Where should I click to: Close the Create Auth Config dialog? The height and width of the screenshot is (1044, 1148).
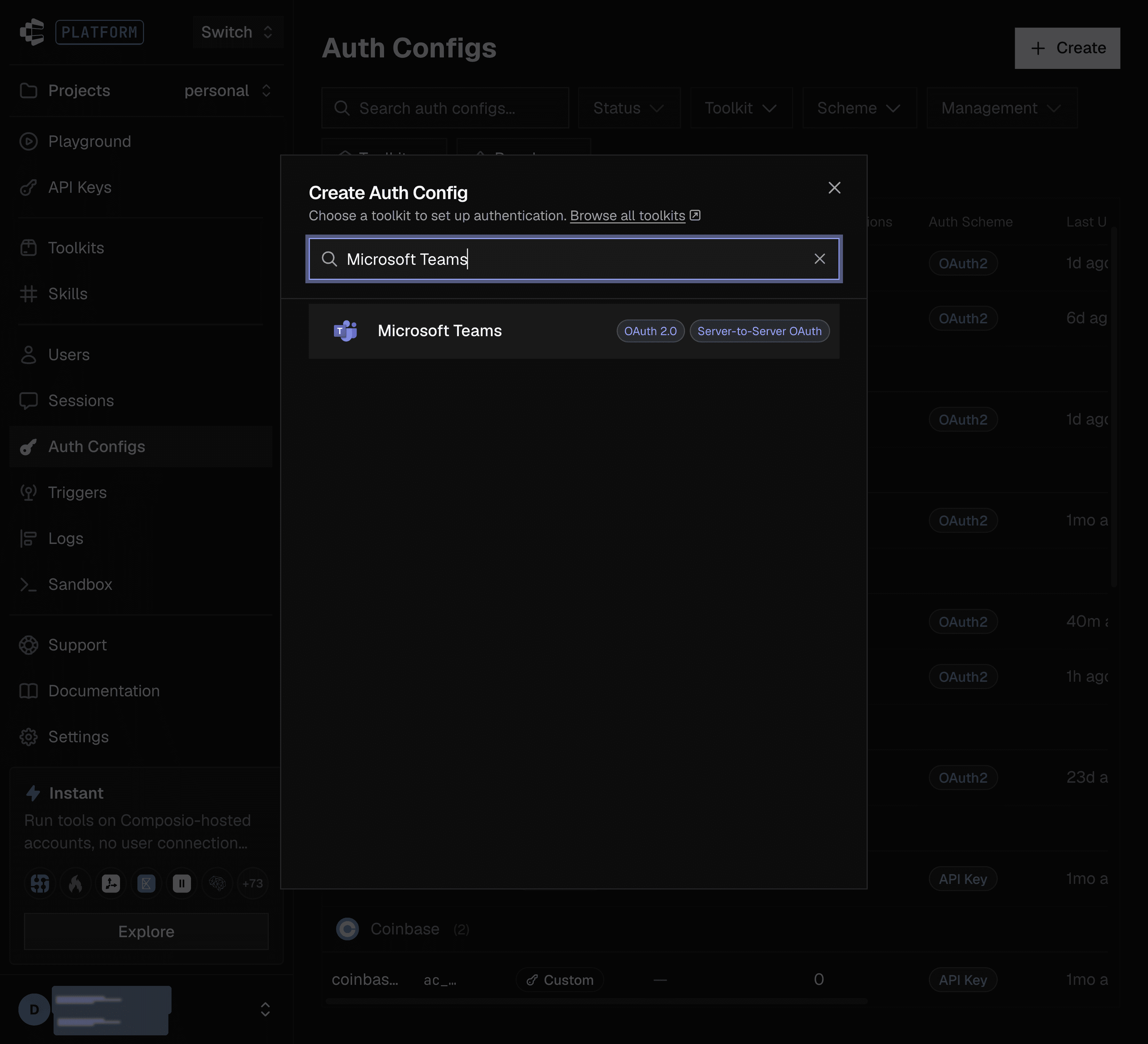point(834,188)
